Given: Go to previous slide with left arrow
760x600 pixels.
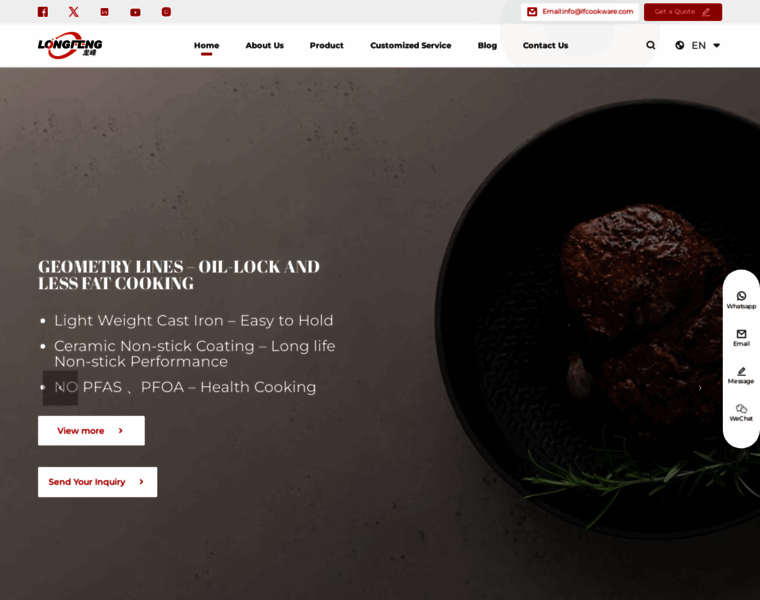Looking at the screenshot, I should [x=60, y=388].
